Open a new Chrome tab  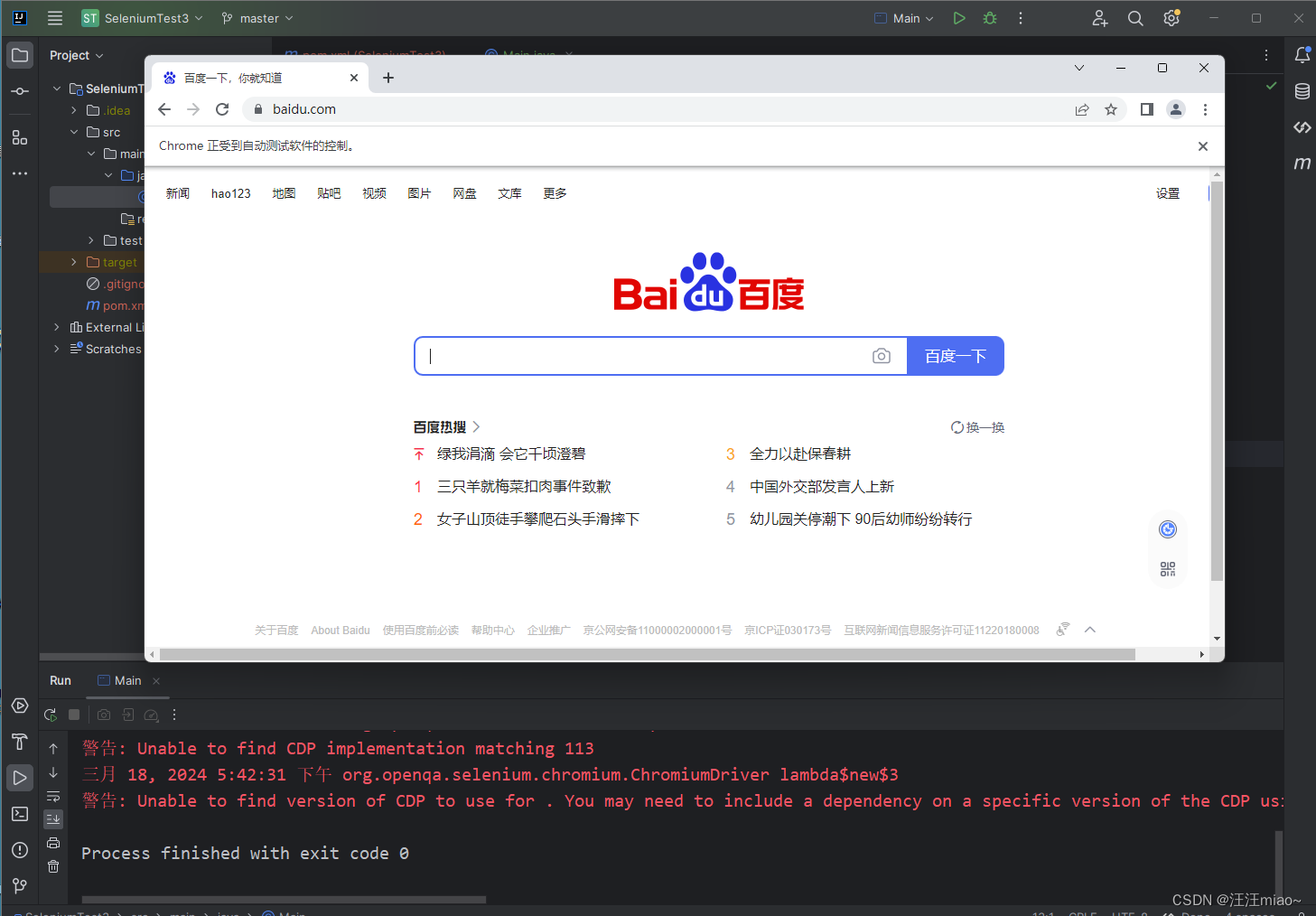388,78
